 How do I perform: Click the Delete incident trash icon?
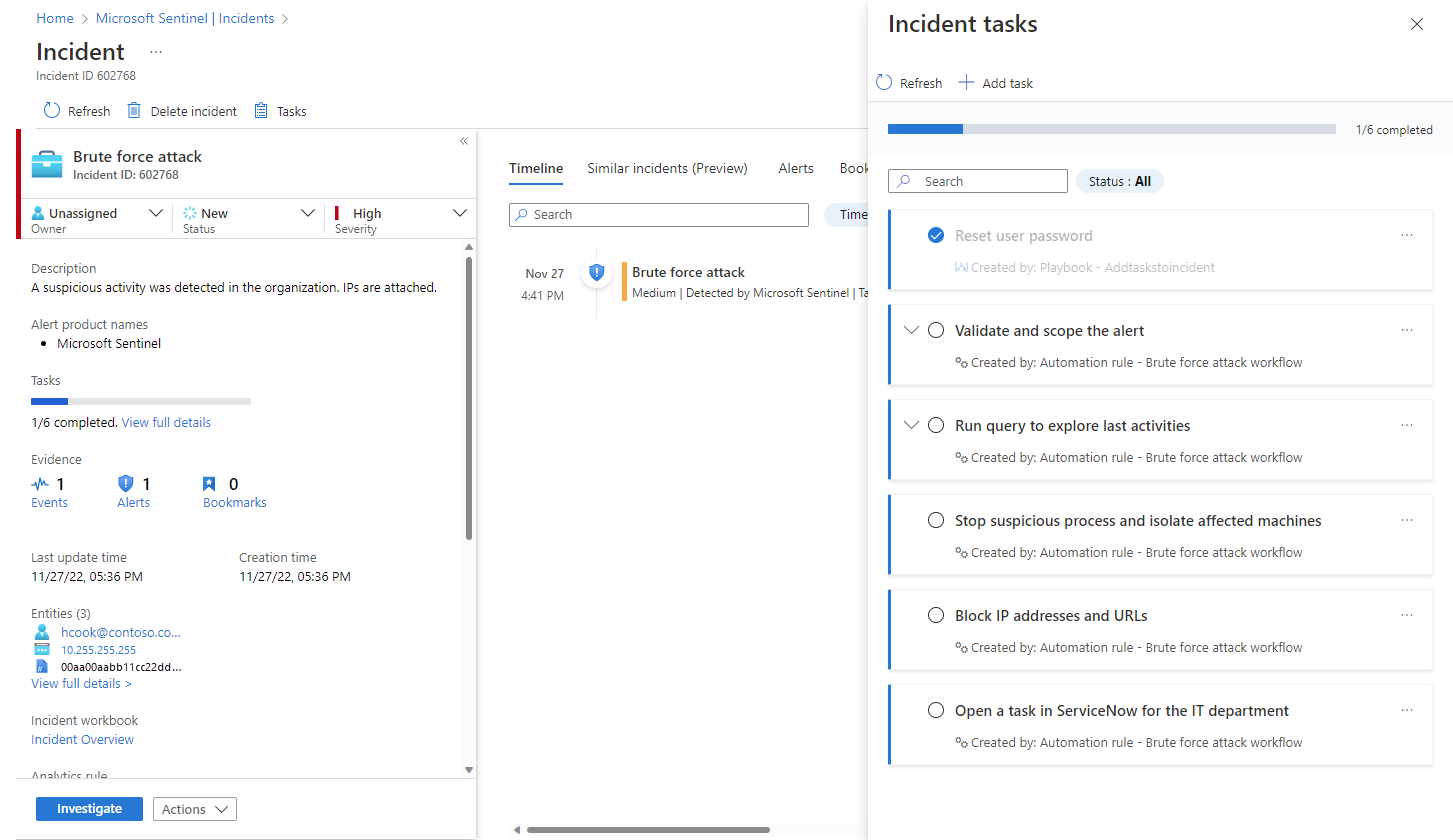coord(134,111)
